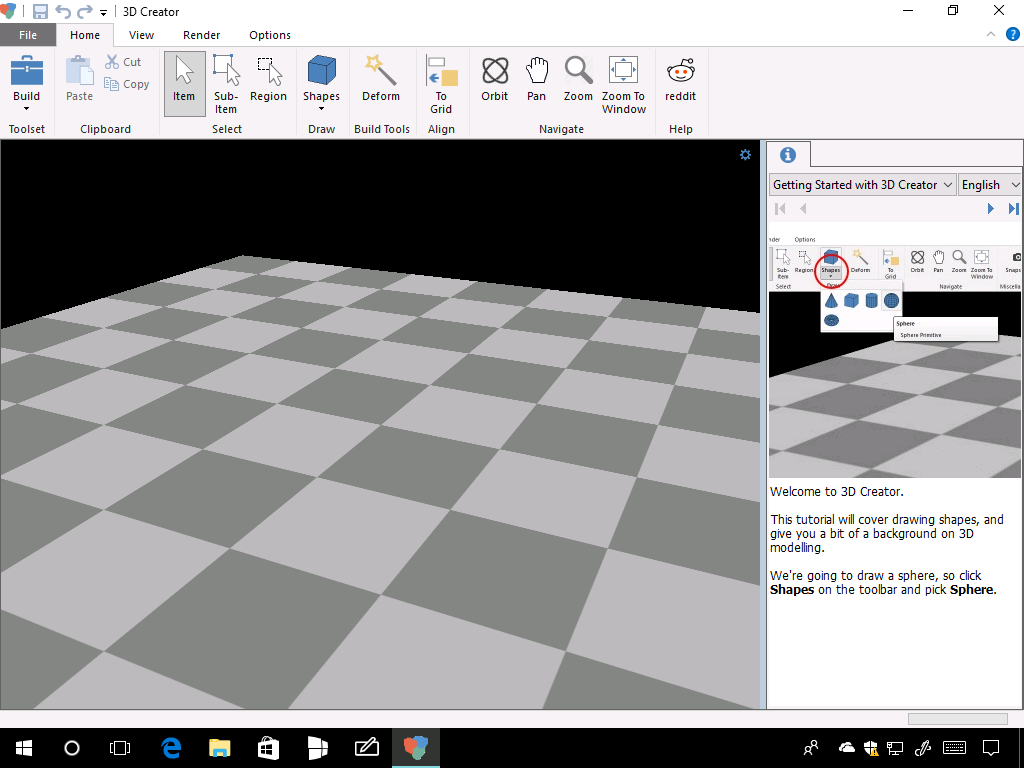Open File Explorer from the taskbar
Viewport: 1024px width, 768px height.
pos(219,748)
